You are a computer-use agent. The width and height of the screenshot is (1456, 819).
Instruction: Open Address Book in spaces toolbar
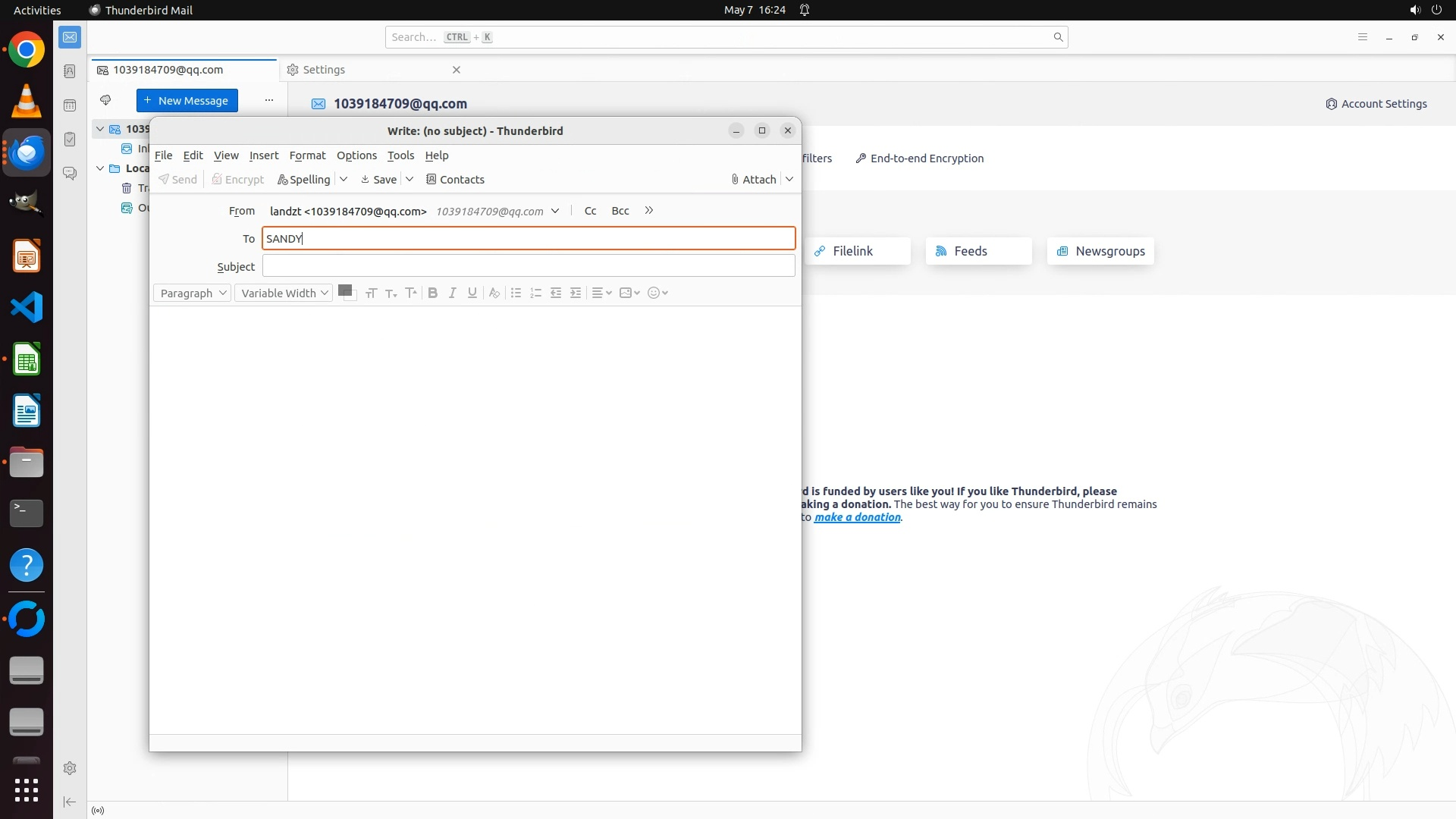click(x=70, y=71)
